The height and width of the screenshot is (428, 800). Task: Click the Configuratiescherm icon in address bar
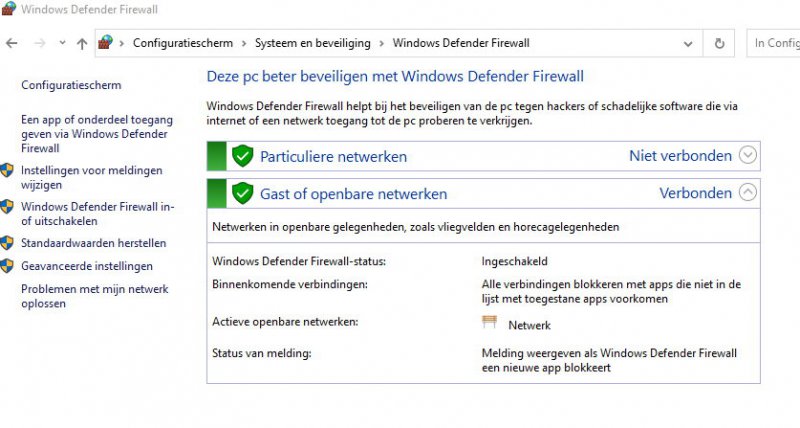click(106, 43)
